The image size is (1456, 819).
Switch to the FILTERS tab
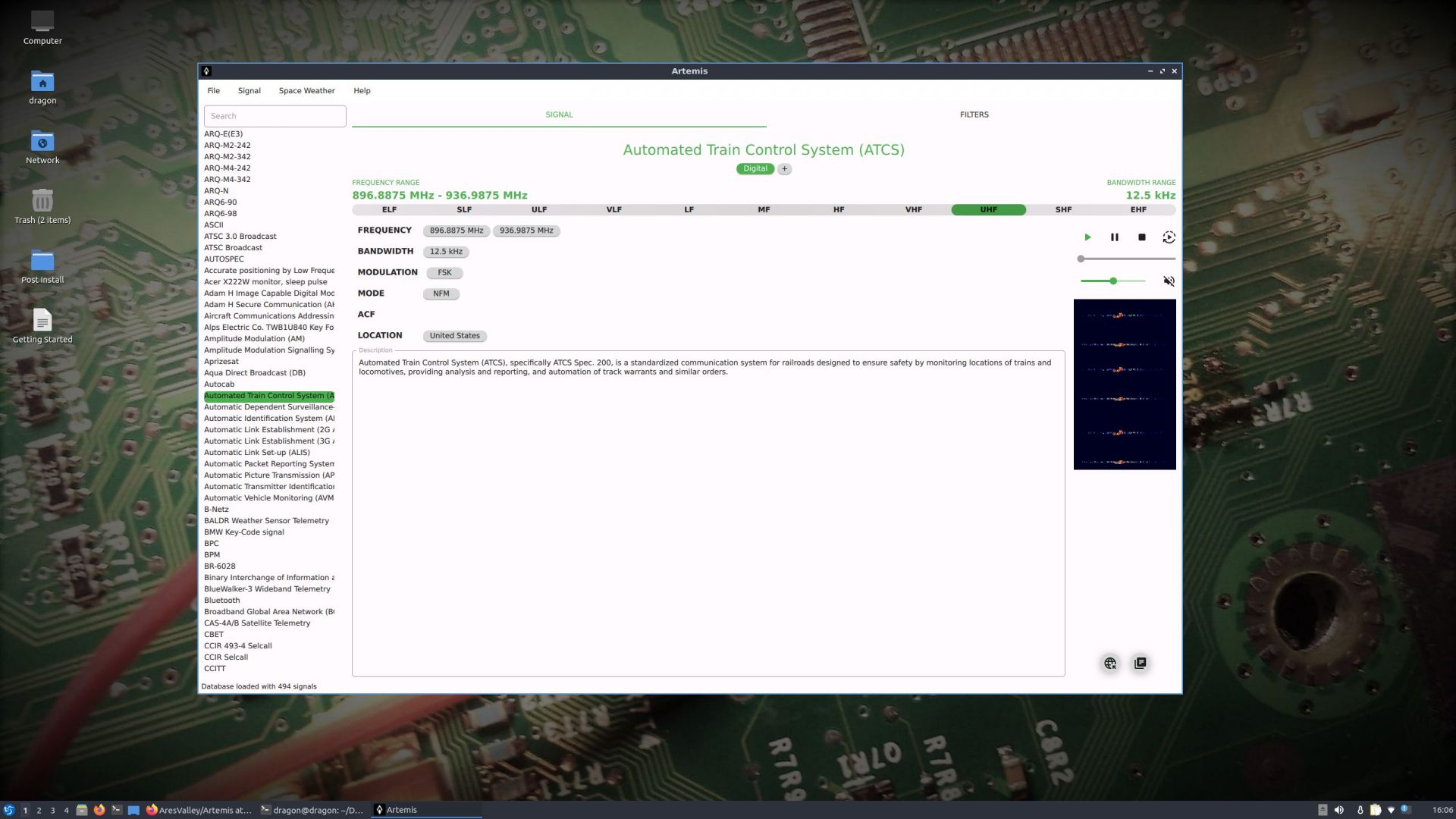pos(974,115)
